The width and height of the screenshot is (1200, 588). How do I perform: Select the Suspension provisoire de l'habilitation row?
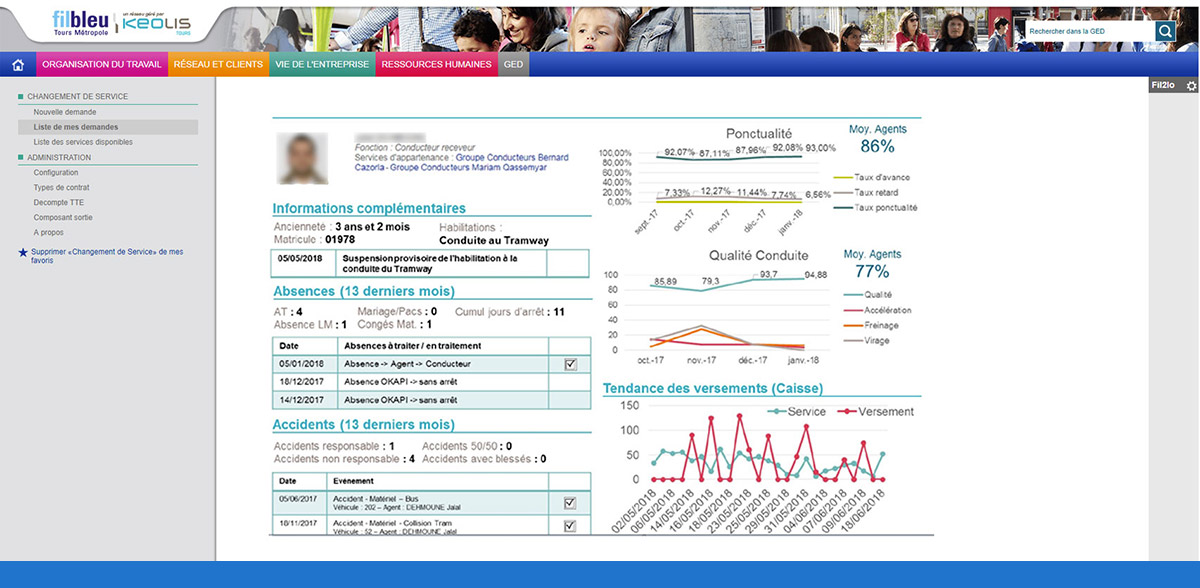coord(431,263)
